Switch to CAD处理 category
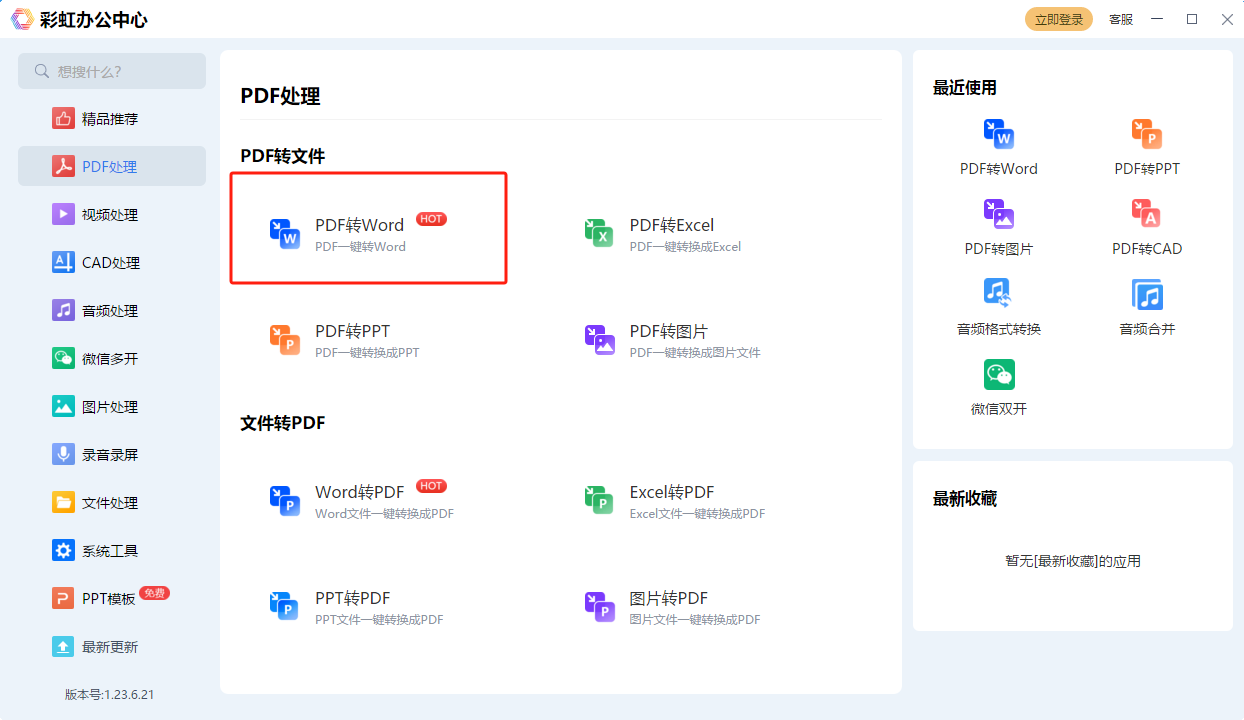This screenshot has height=720, width=1244. pyautogui.click(x=112, y=263)
